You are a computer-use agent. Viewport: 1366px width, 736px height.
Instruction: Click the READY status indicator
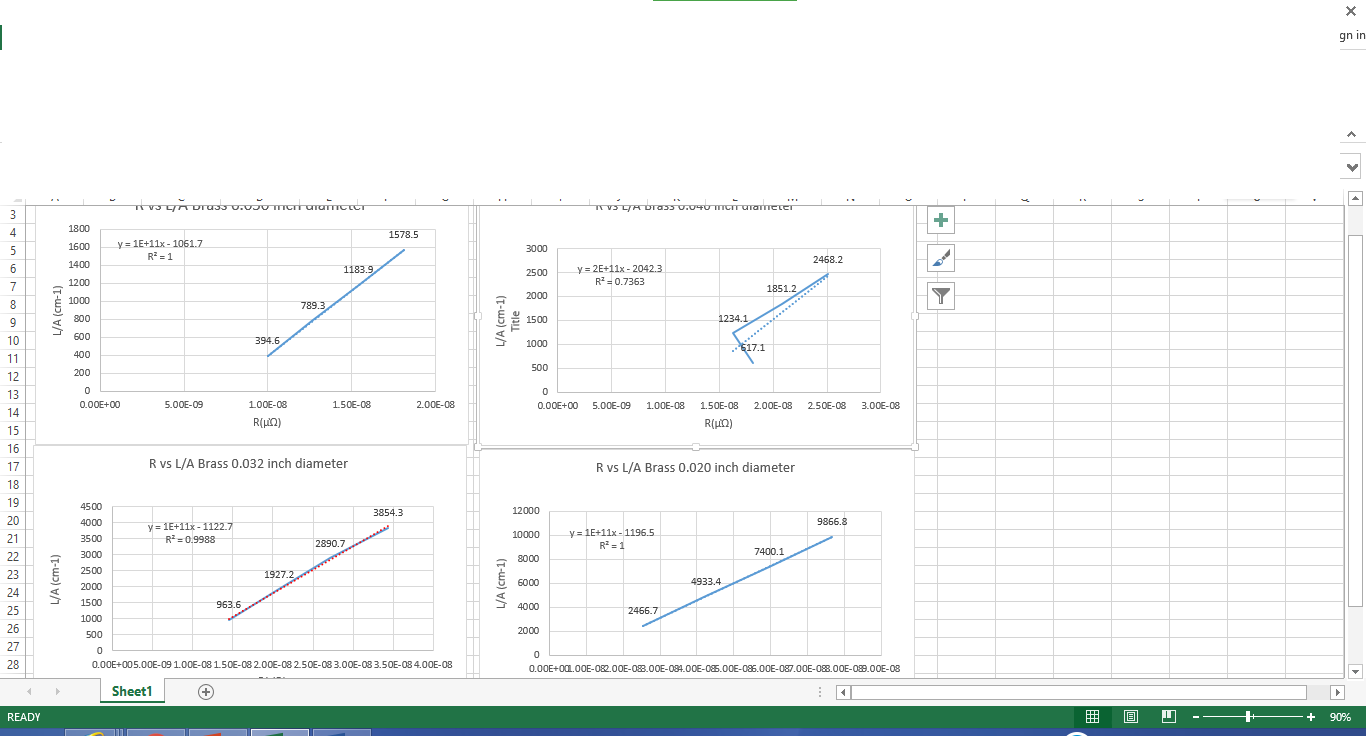24,717
